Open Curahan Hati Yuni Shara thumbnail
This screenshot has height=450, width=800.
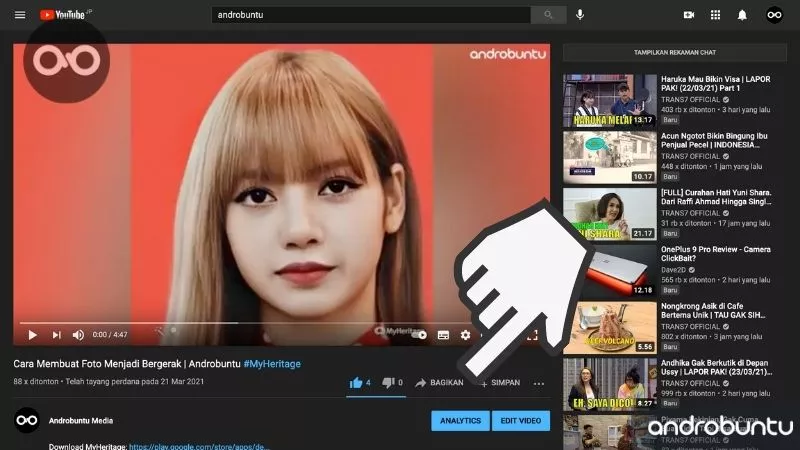pos(610,214)
